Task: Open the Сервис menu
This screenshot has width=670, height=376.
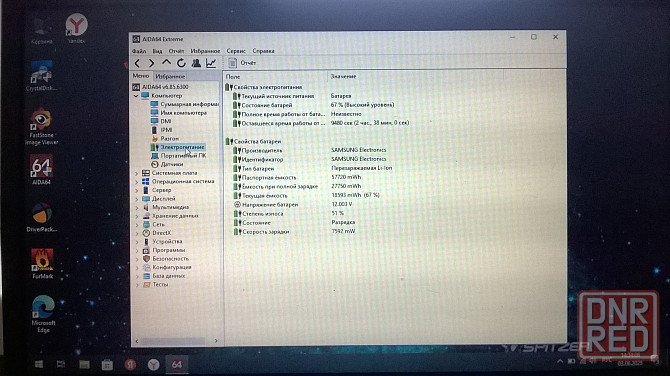Action: tap(236, 51)
